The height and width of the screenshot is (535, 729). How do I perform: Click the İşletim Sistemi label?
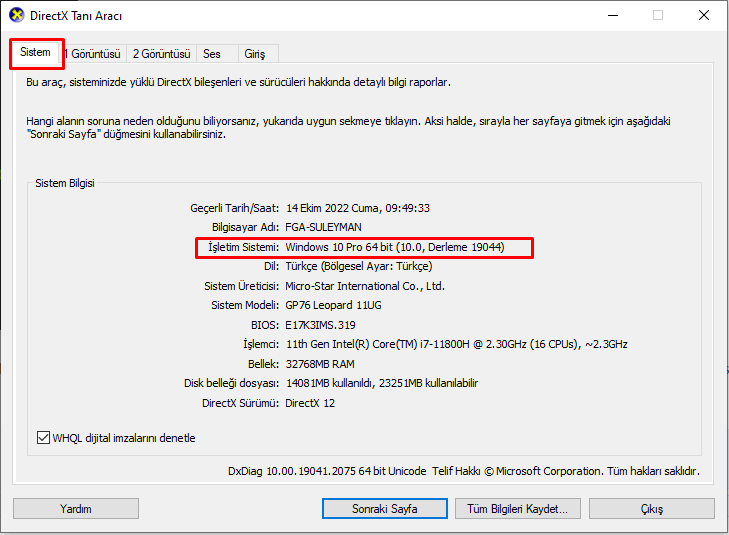pyautogui.click(x=243, y=247)
